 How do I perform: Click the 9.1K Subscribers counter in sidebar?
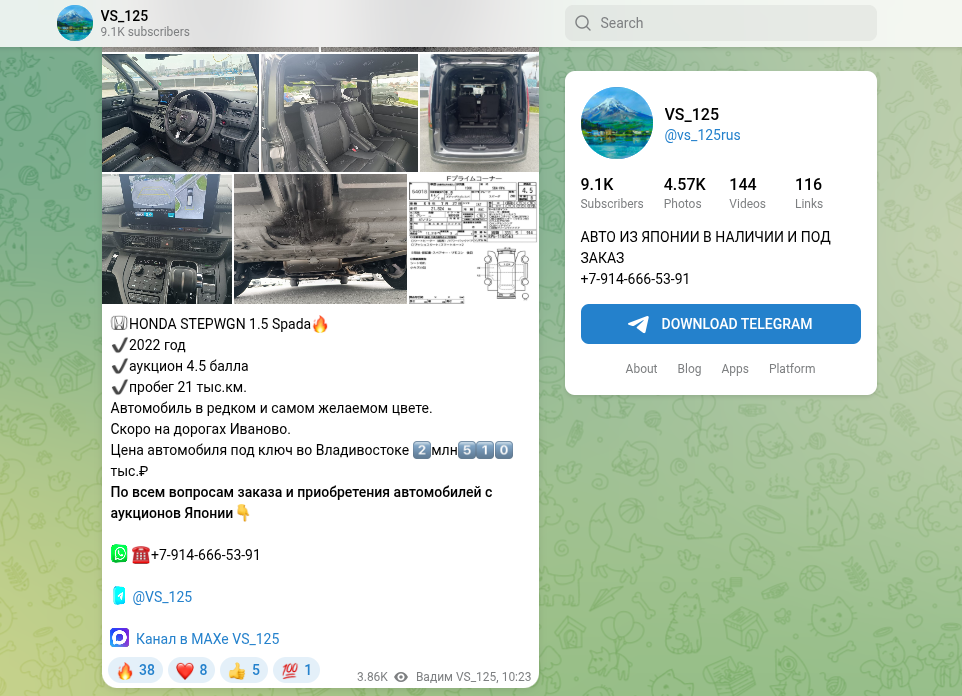coord(612,193)
